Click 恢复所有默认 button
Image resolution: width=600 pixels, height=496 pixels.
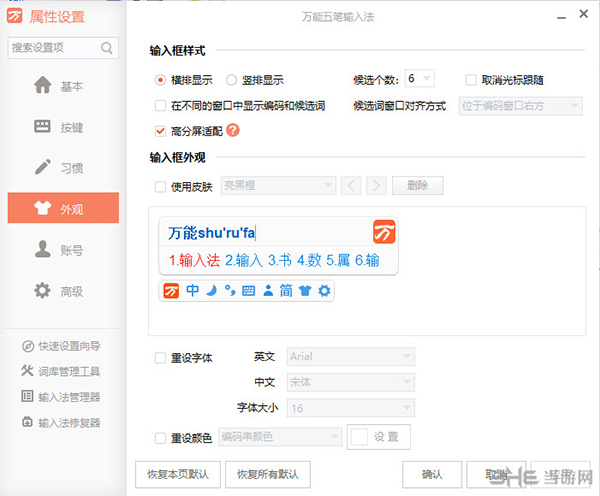(267, 475)
